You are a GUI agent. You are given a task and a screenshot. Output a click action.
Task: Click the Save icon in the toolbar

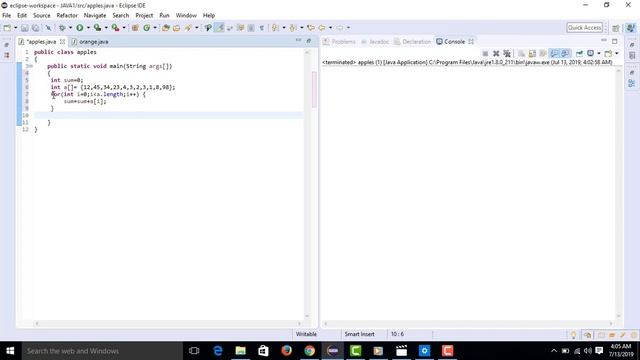pos(24,28)
